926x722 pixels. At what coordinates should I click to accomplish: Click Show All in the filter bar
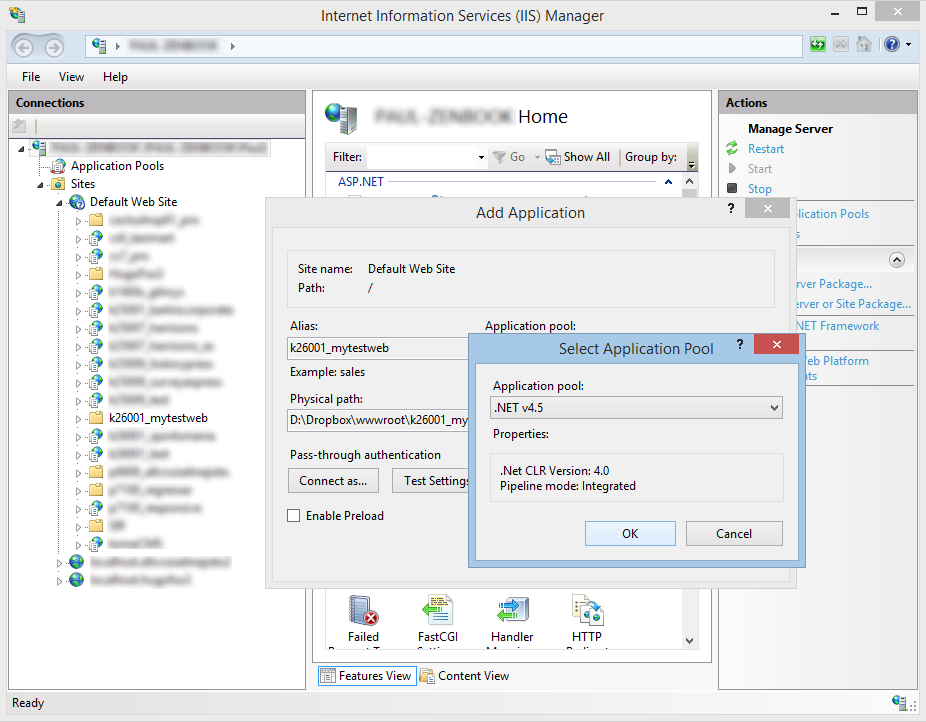pos(578,157)
